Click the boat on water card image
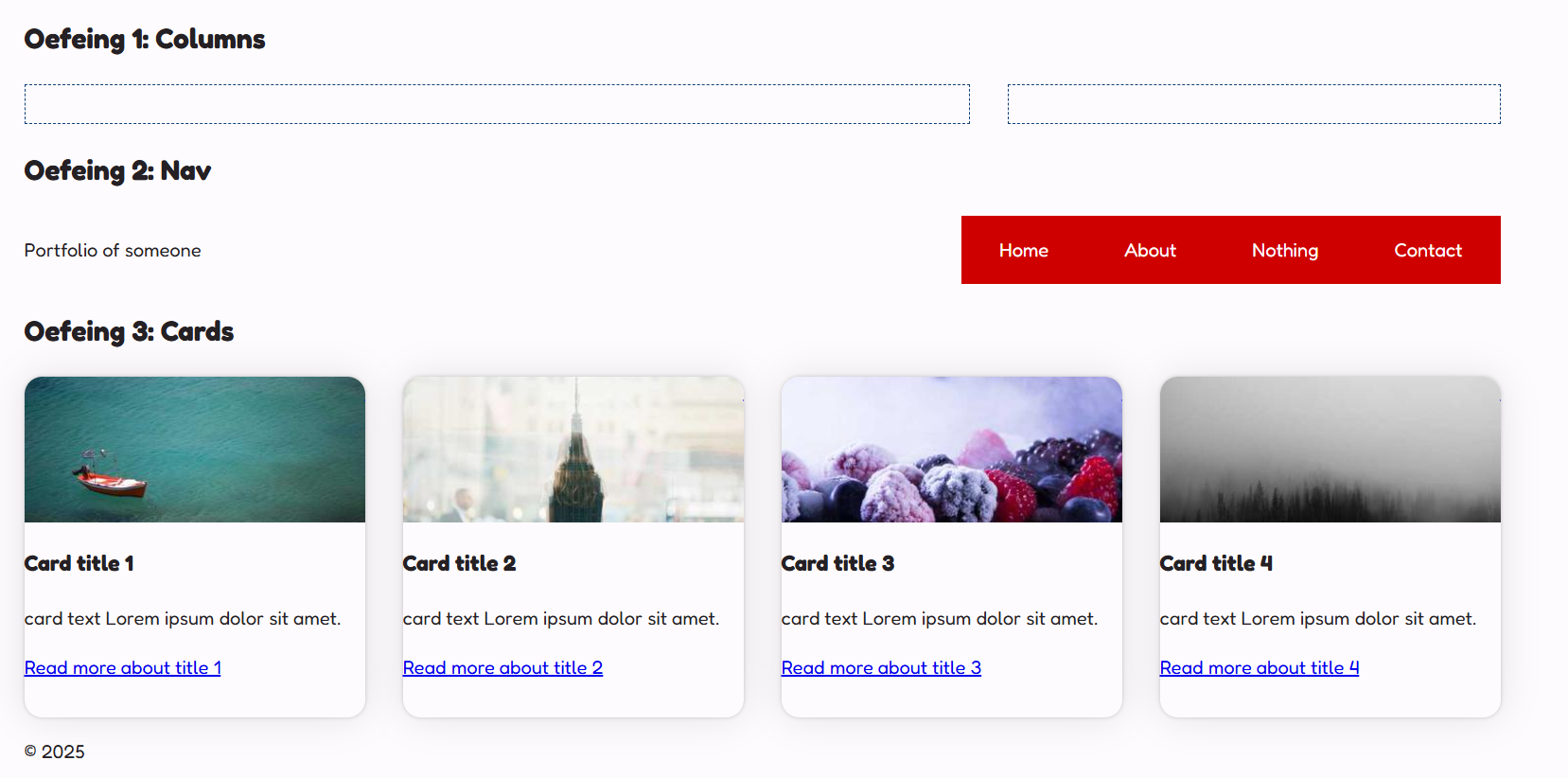The height and width of the screenshot is (778, 1568). (195, 450)
